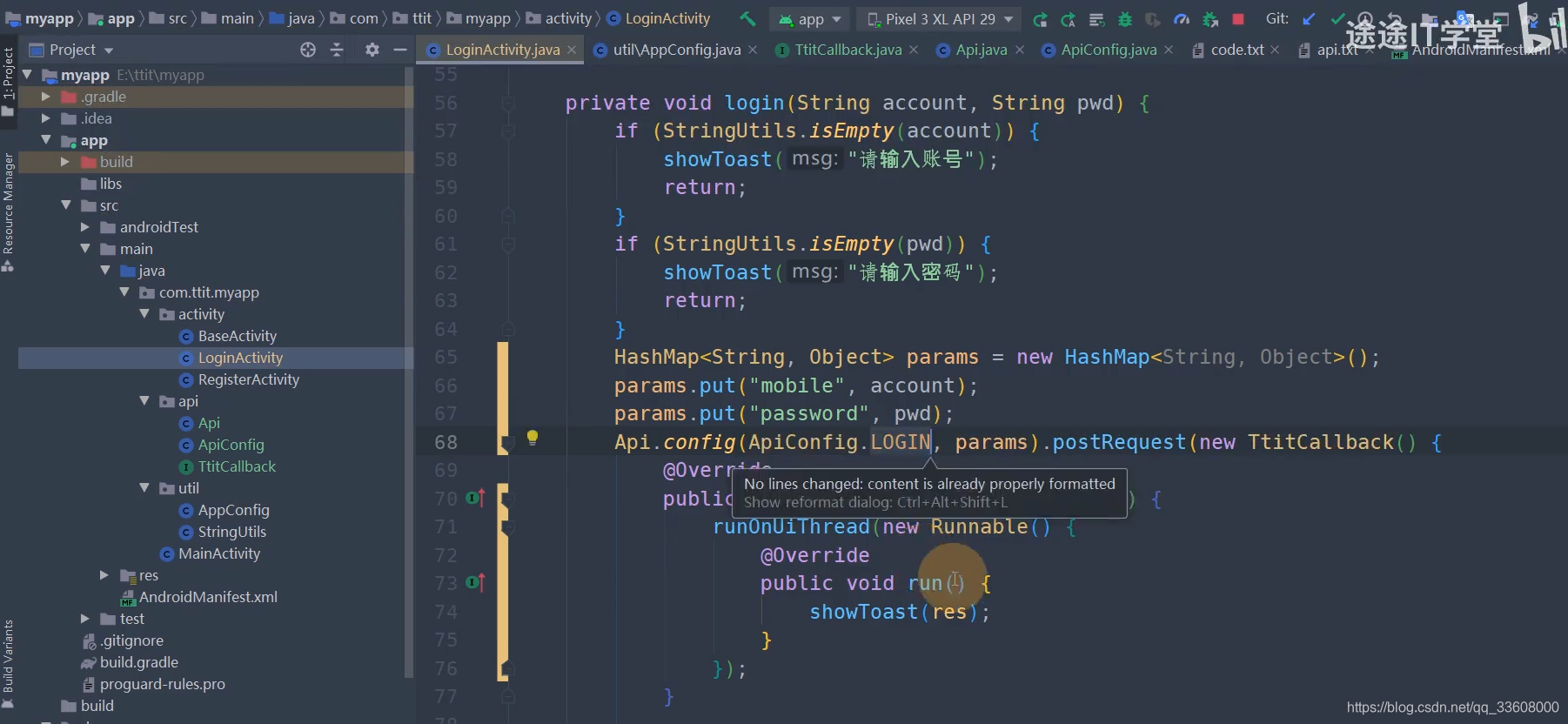Click the locate file crosshair in Project panel
The image size is (1568, 724).
(x=308, y=50)
